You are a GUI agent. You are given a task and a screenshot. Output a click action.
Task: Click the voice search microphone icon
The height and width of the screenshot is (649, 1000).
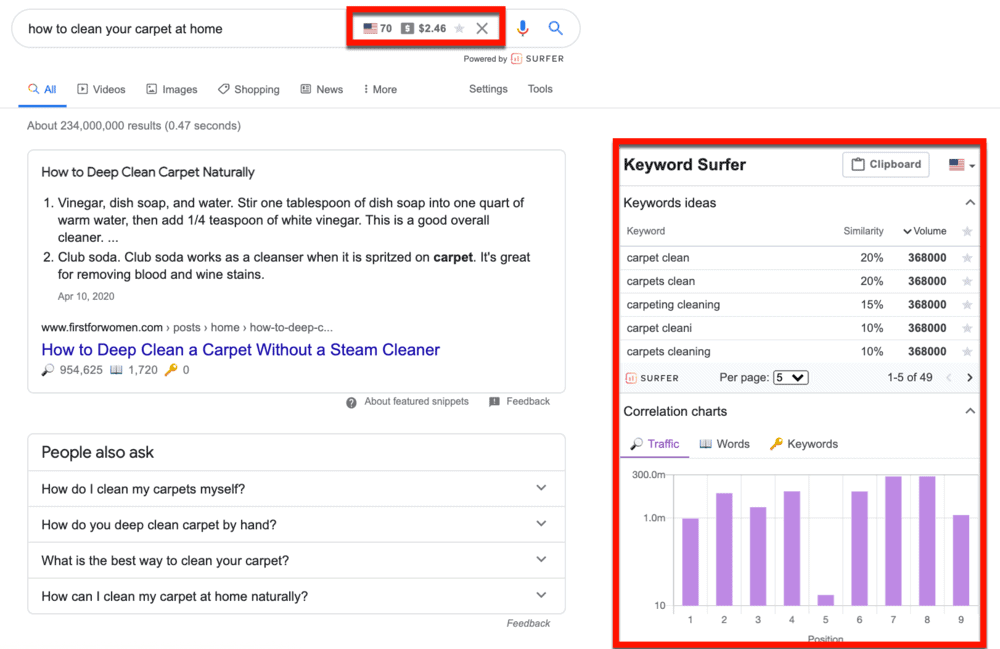point(522,28)
